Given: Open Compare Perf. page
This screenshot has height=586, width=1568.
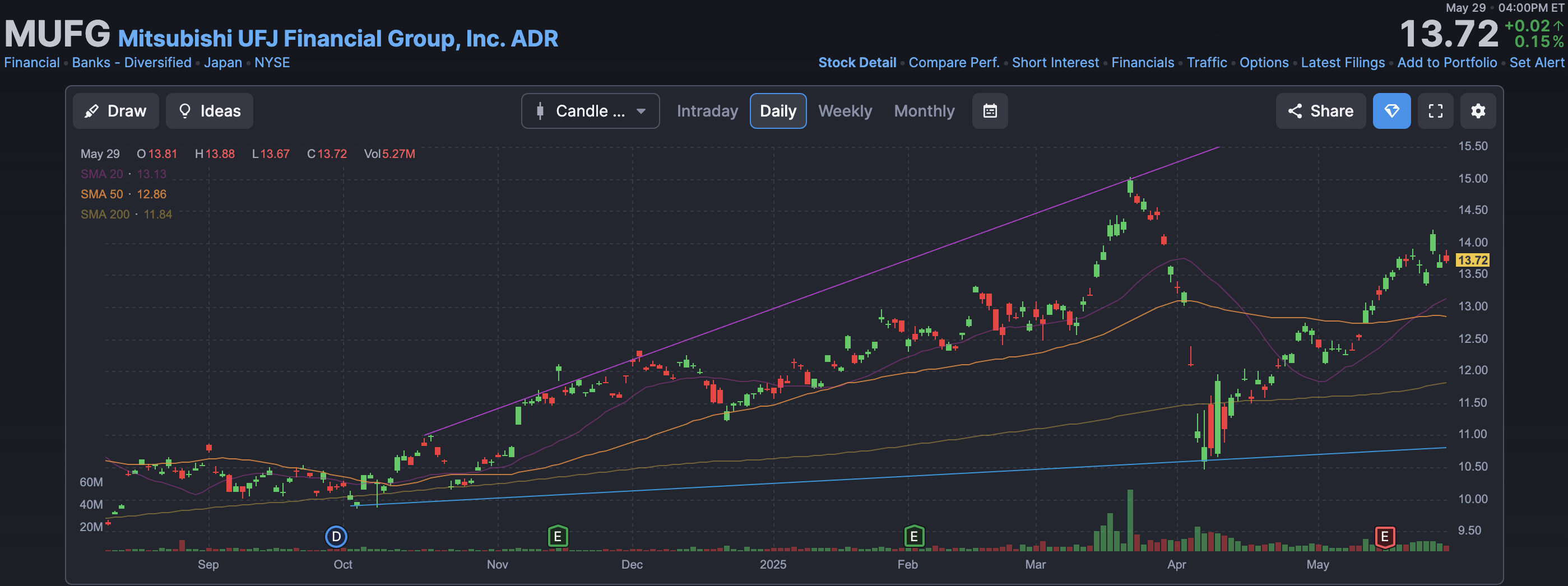Looking at the screenshot, I should 954,63.
